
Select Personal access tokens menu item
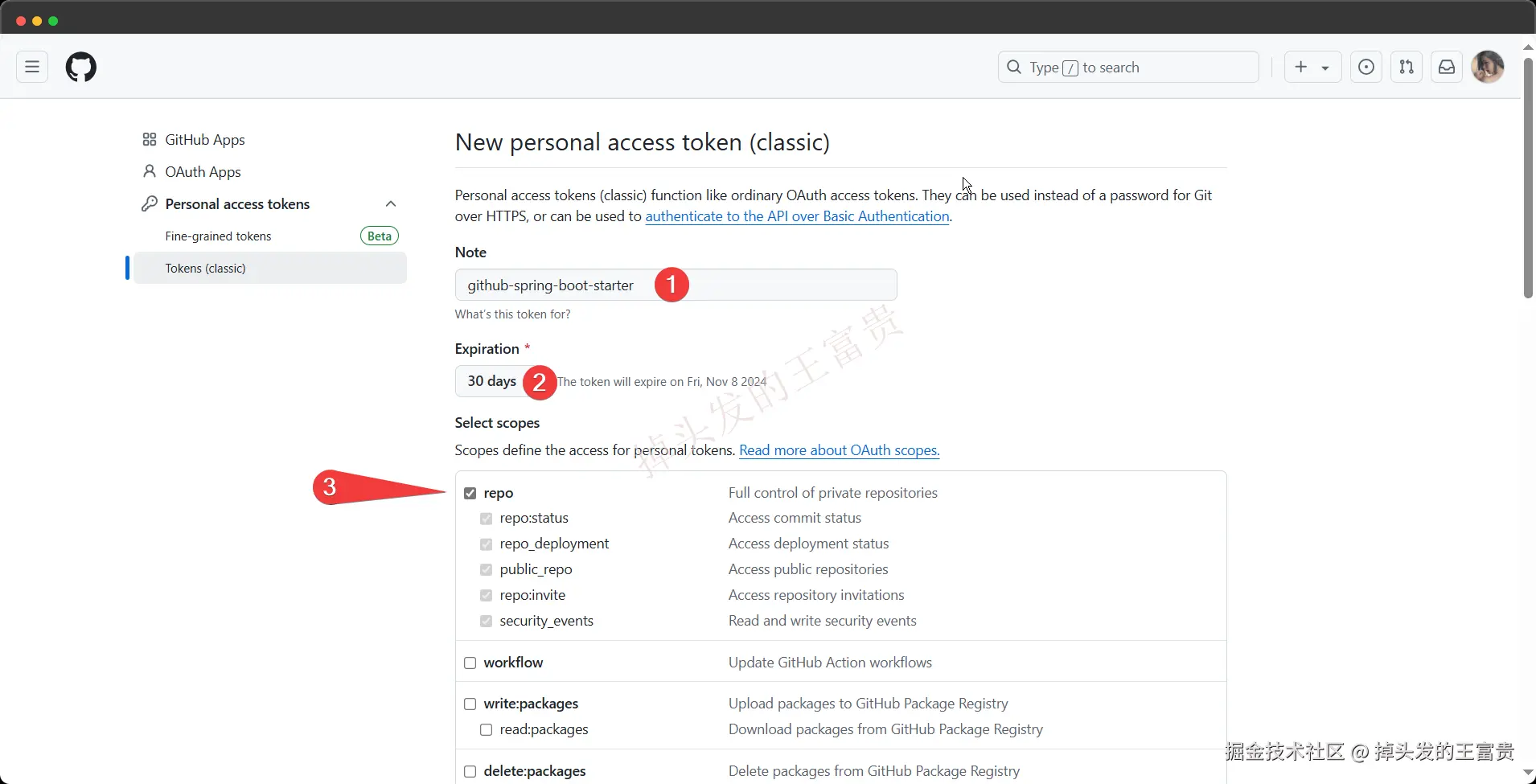coord(237,204)
